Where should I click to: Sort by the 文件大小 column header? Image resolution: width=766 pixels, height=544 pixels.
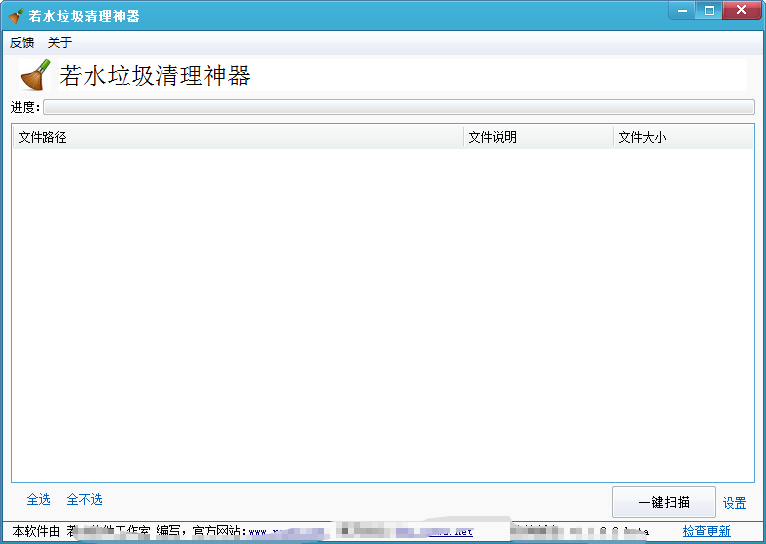pos(683,137)
